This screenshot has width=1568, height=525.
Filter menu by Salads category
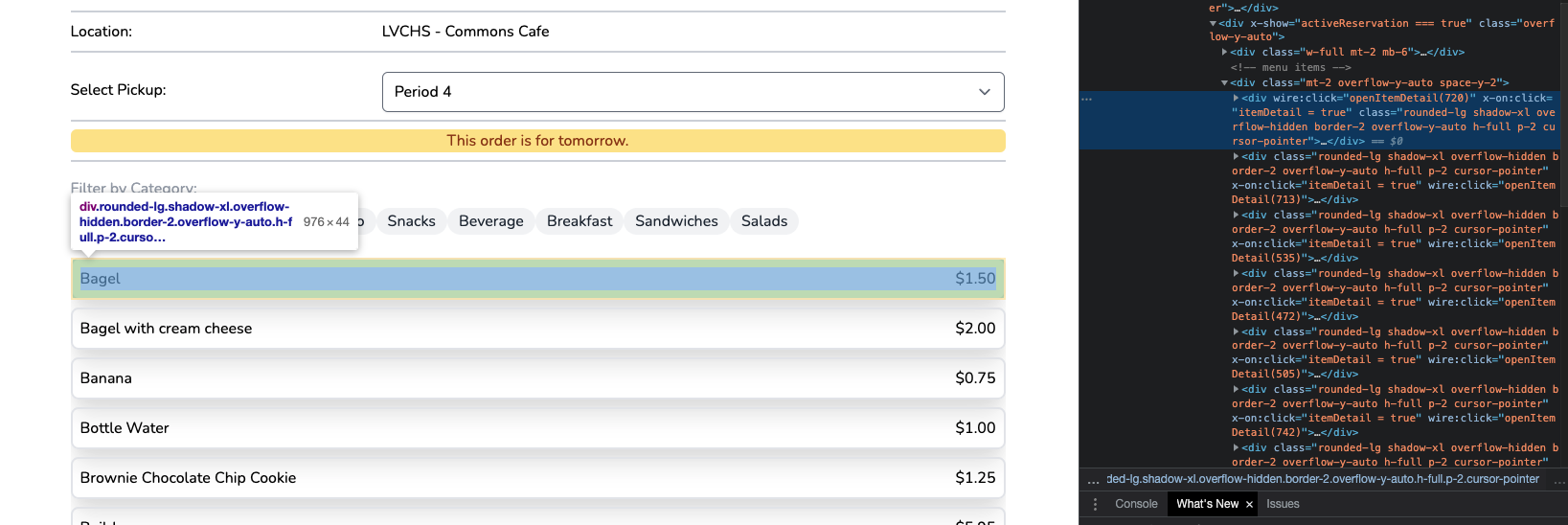click(x=764, y=221)
